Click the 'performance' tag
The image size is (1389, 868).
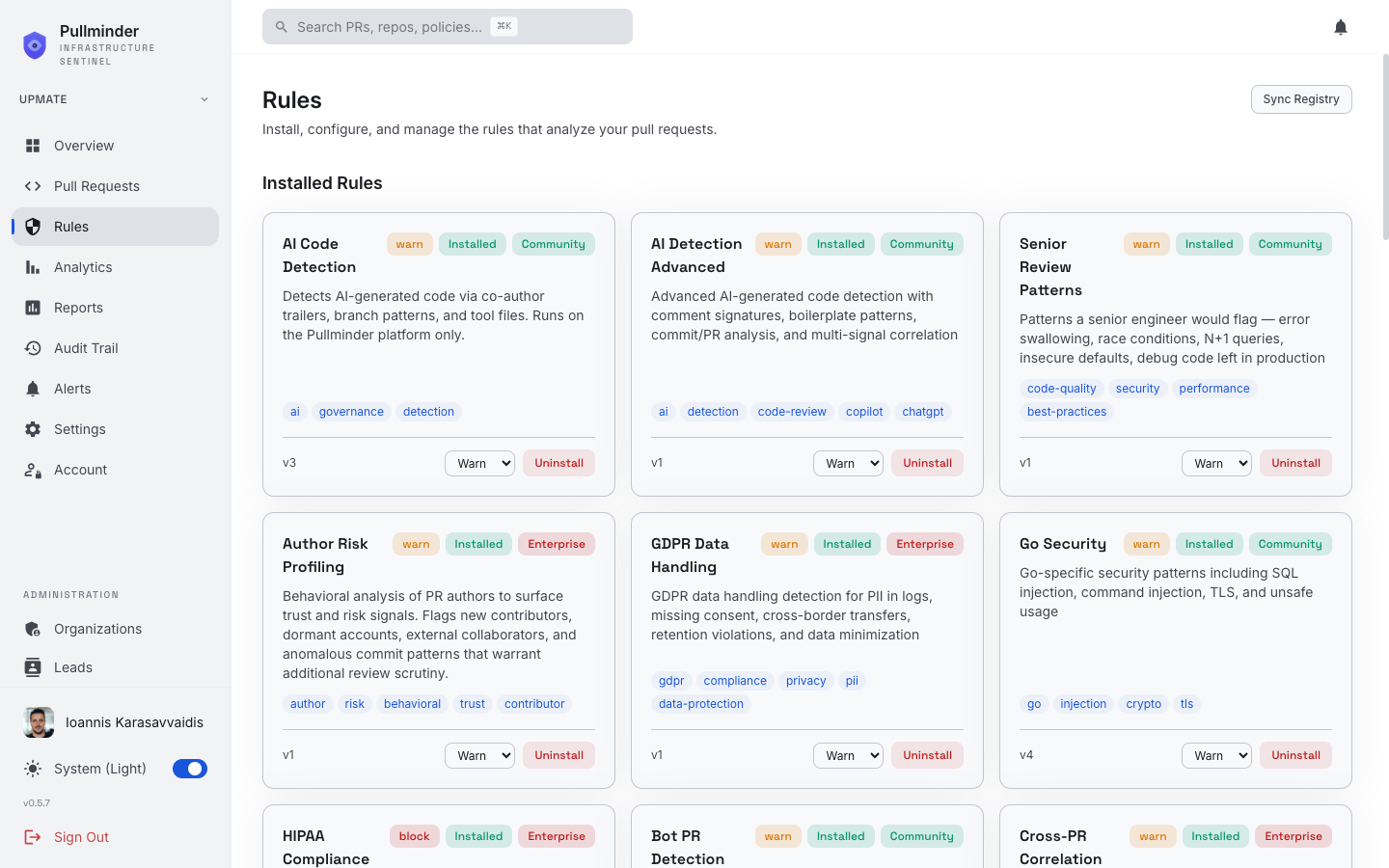point(1214,389)
